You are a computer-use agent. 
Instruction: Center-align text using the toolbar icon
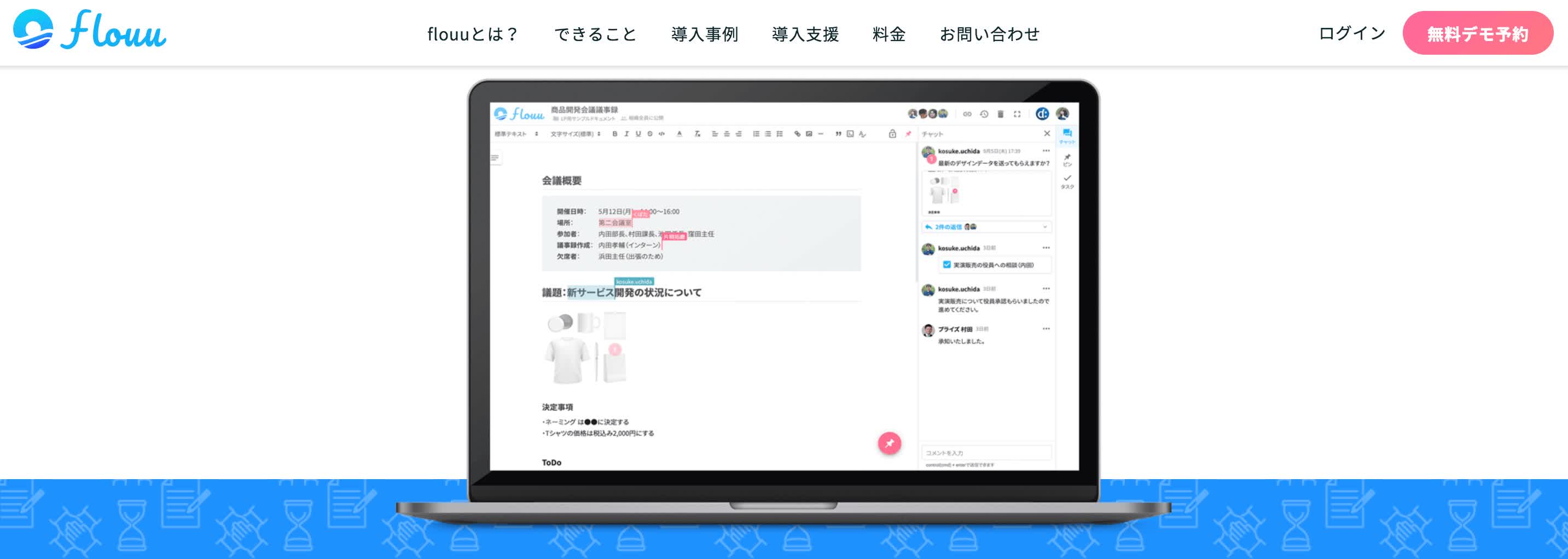pyautogui.click(x=727, y=134)
